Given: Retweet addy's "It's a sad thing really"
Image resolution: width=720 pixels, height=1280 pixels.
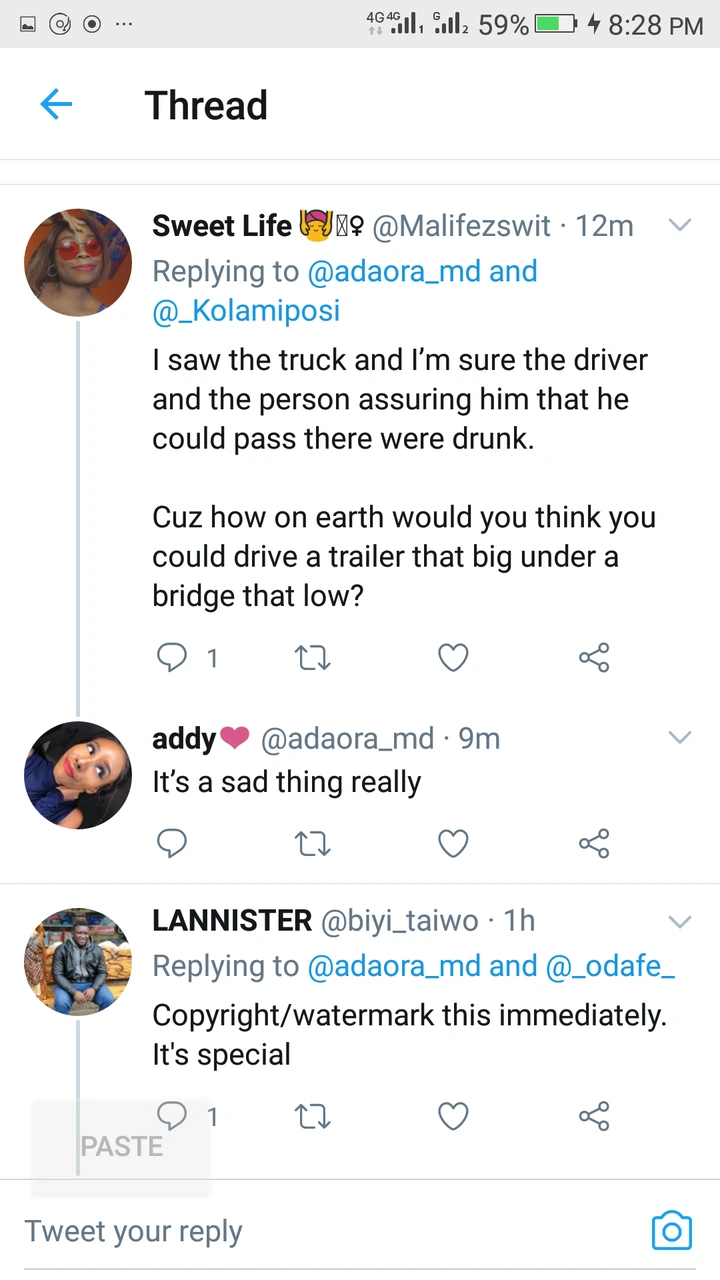Looking at the screenshot, I should tap(313, 844).
